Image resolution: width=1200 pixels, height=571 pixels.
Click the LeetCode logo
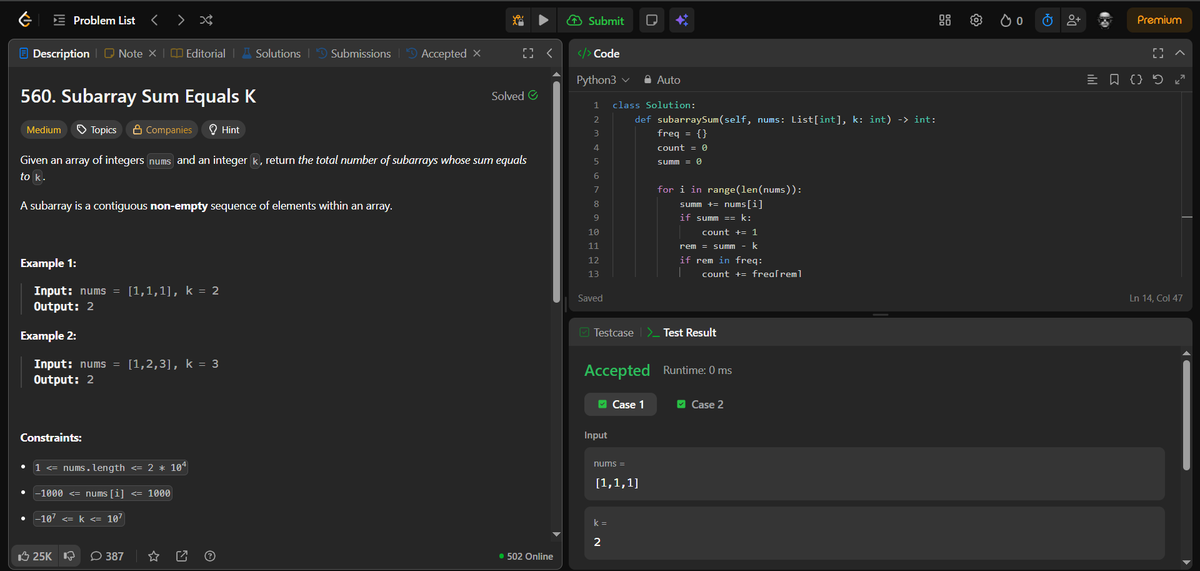tap(24, 20)
